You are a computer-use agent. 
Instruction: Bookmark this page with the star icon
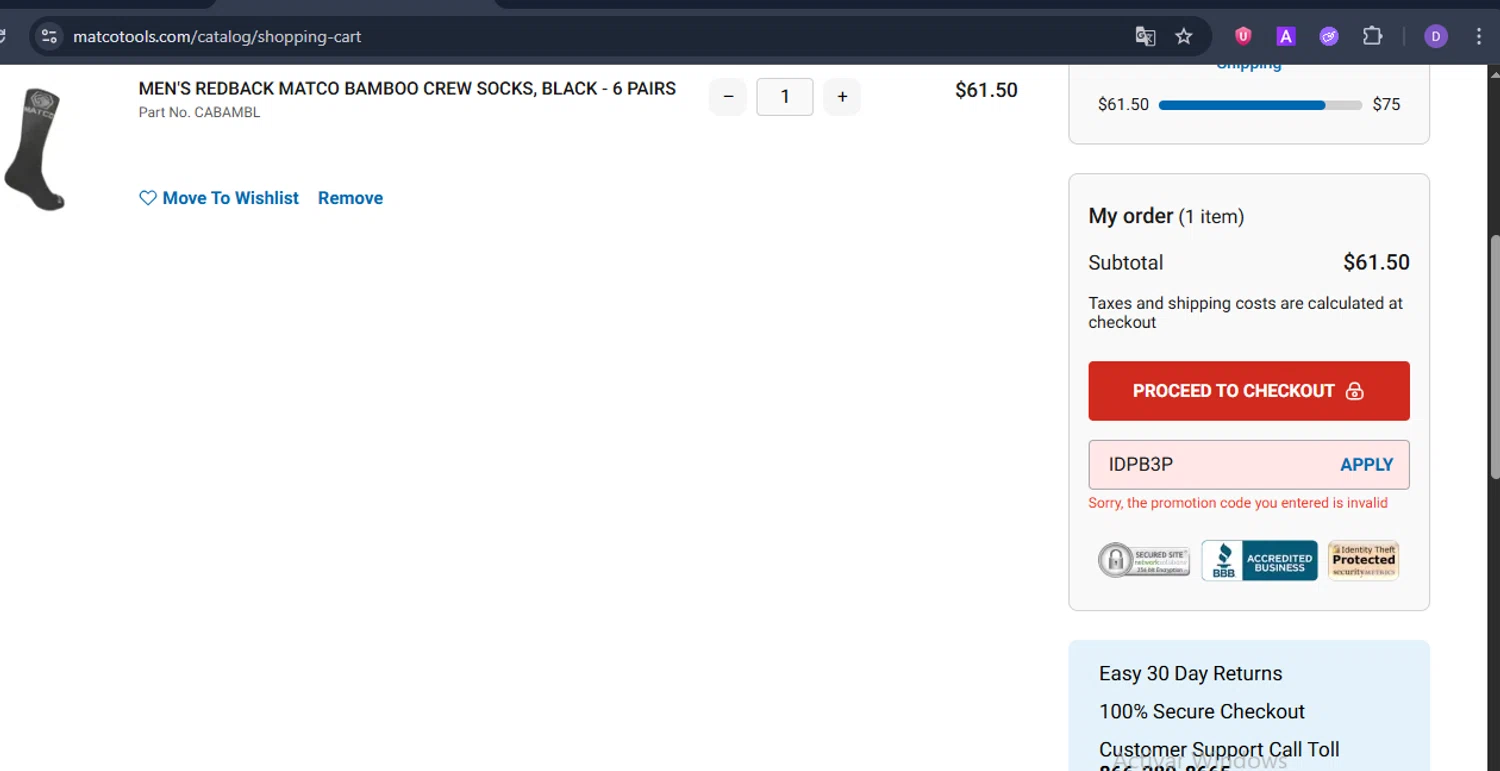[1184, 36]
